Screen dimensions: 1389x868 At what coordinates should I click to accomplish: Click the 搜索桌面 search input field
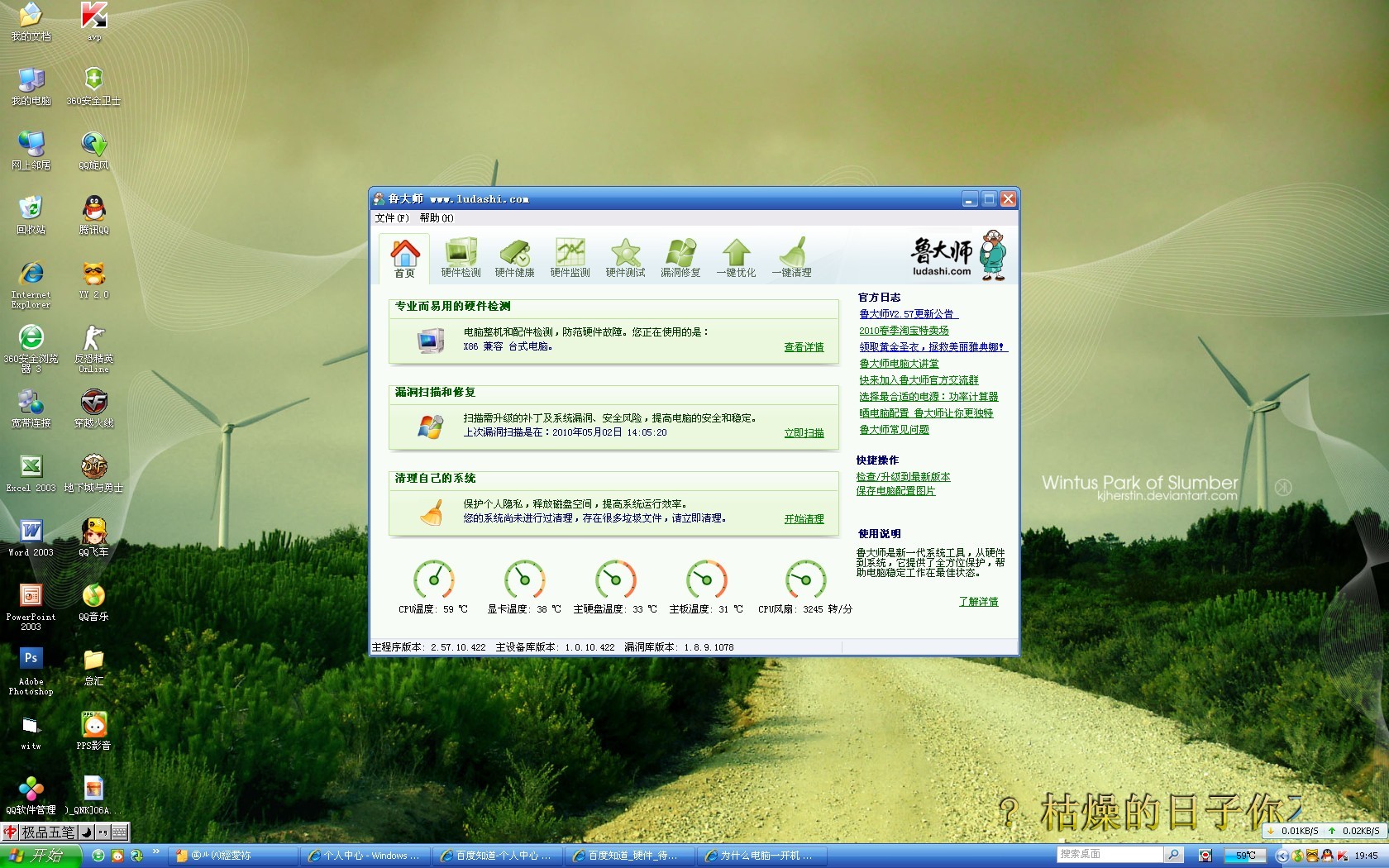coord(1110,855)
